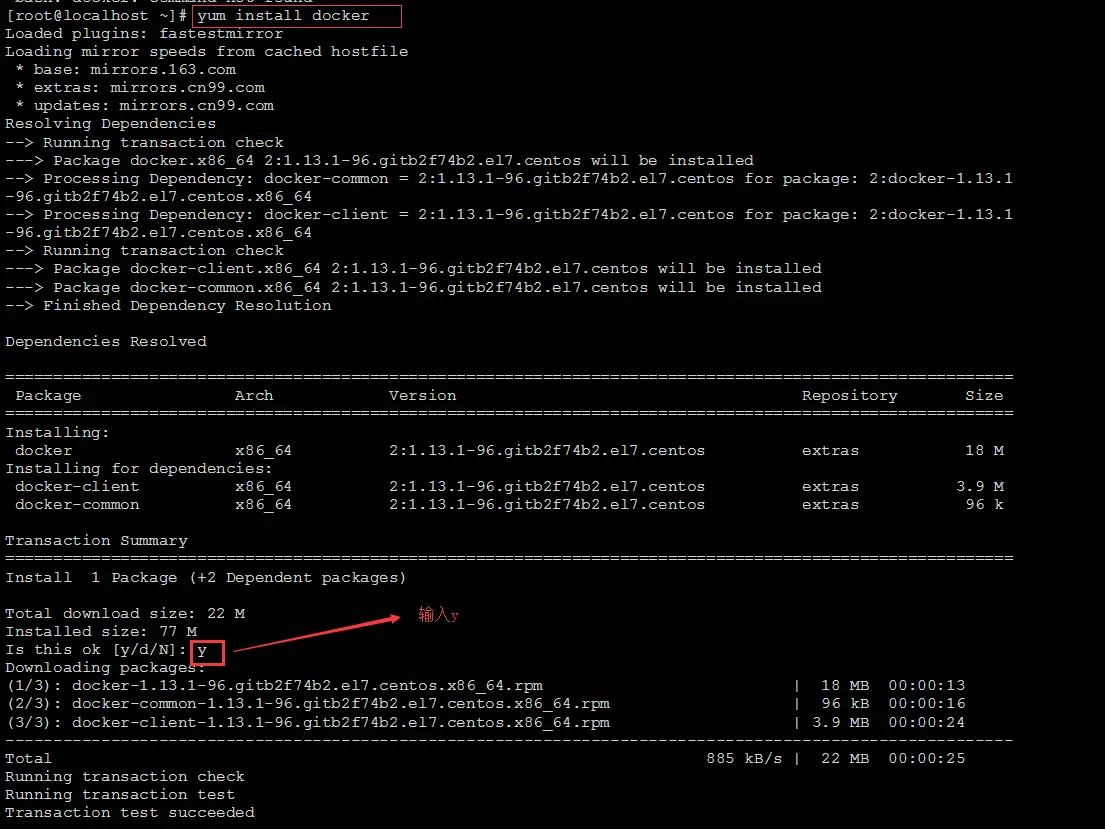The width and height of the screenshot is (1105, 829).
Task: Select the 'base: mirrors.163.com' line
Action: [x=125, y=70]
